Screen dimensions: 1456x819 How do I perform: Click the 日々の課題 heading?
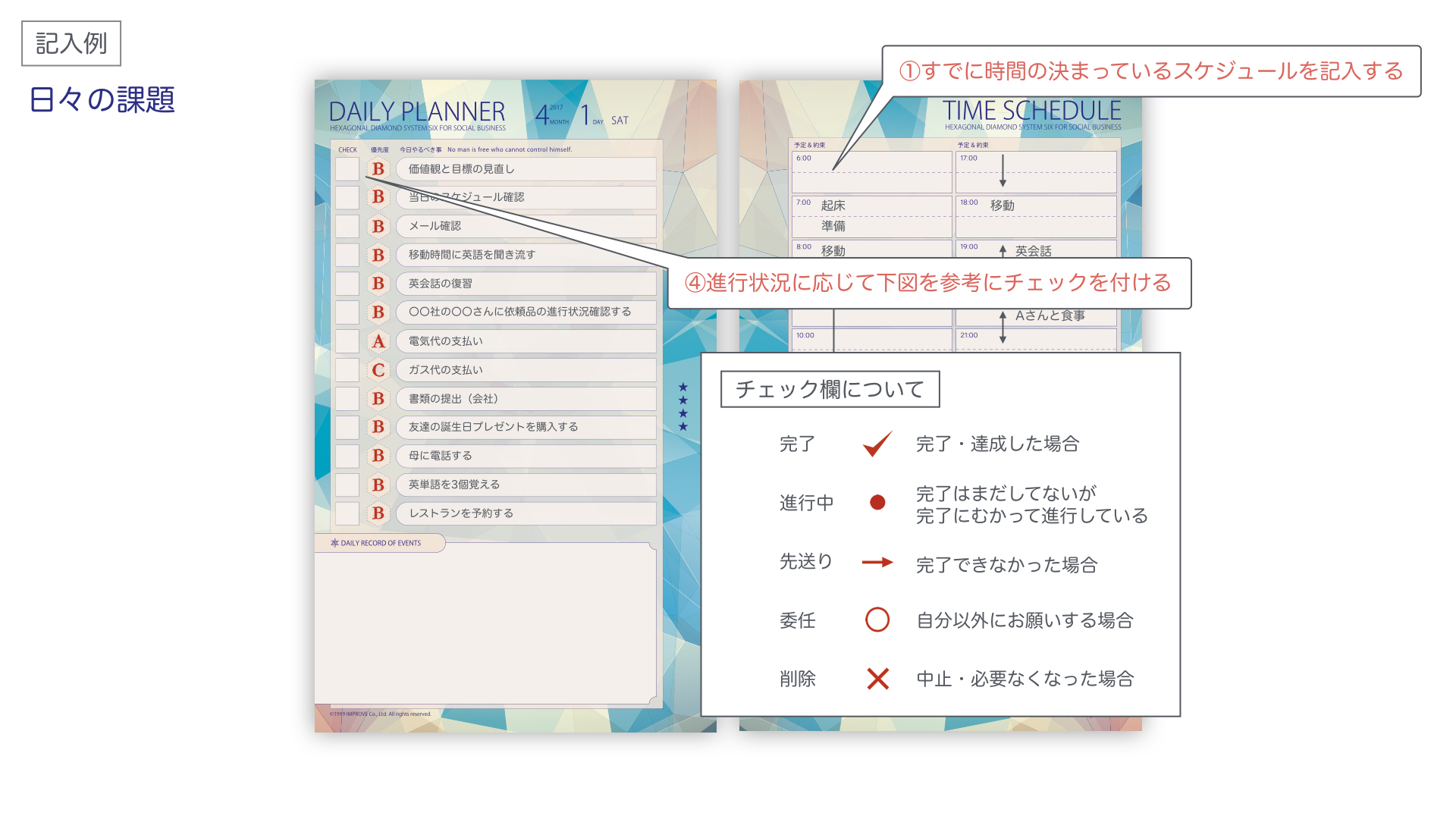(102, 99)
